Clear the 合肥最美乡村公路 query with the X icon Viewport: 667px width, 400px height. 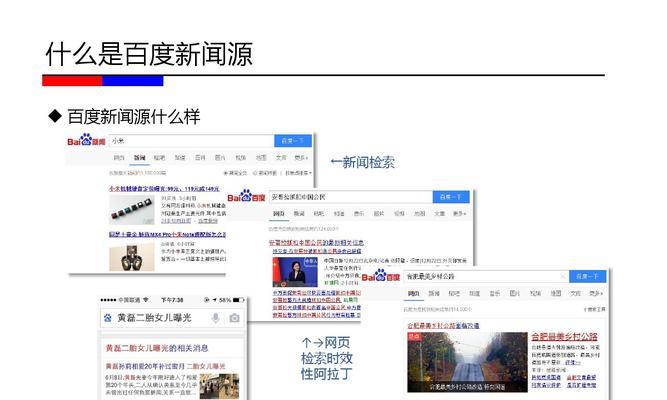coord(562,276)
